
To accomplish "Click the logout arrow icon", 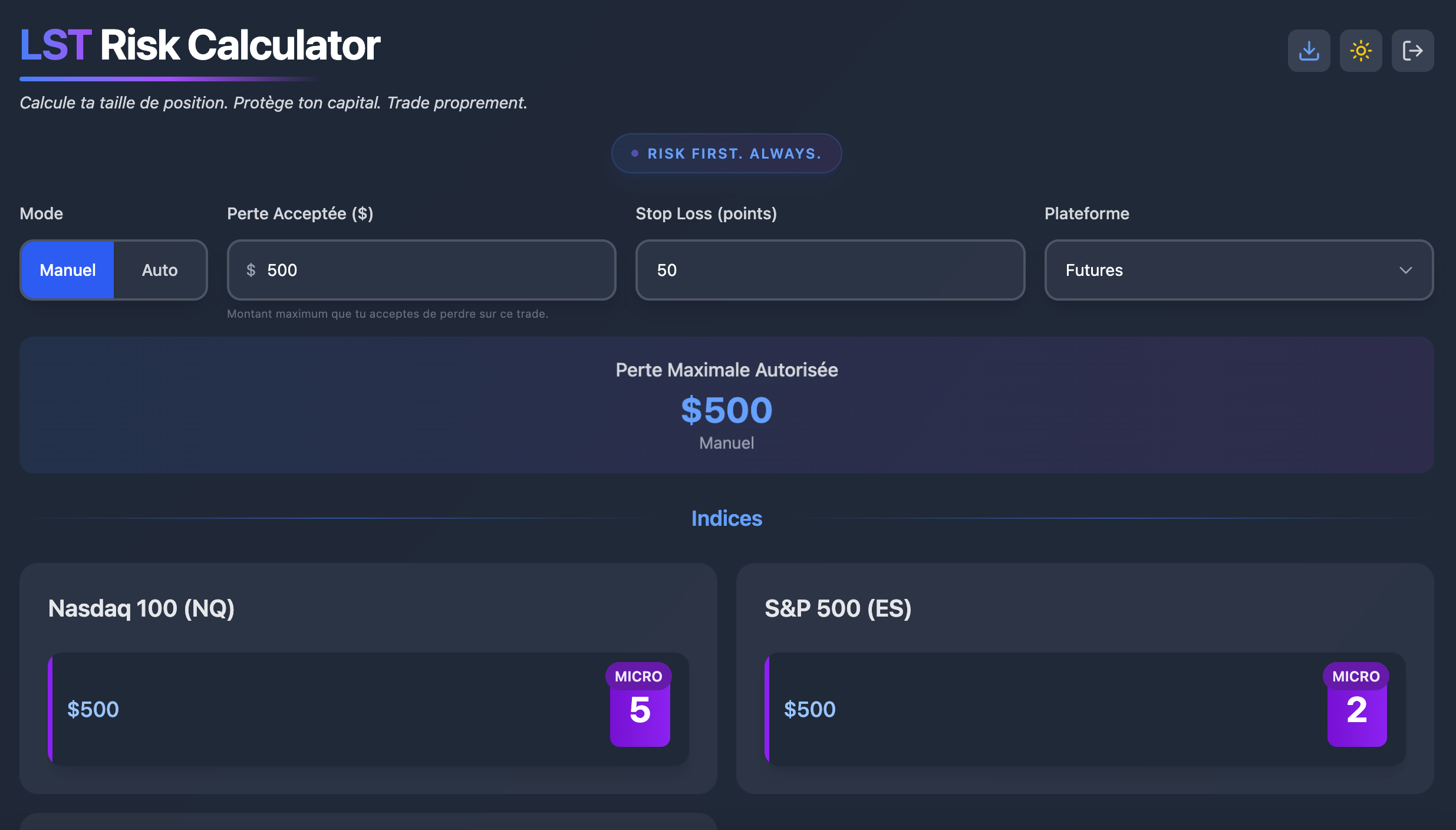I will pos(1412,51).
